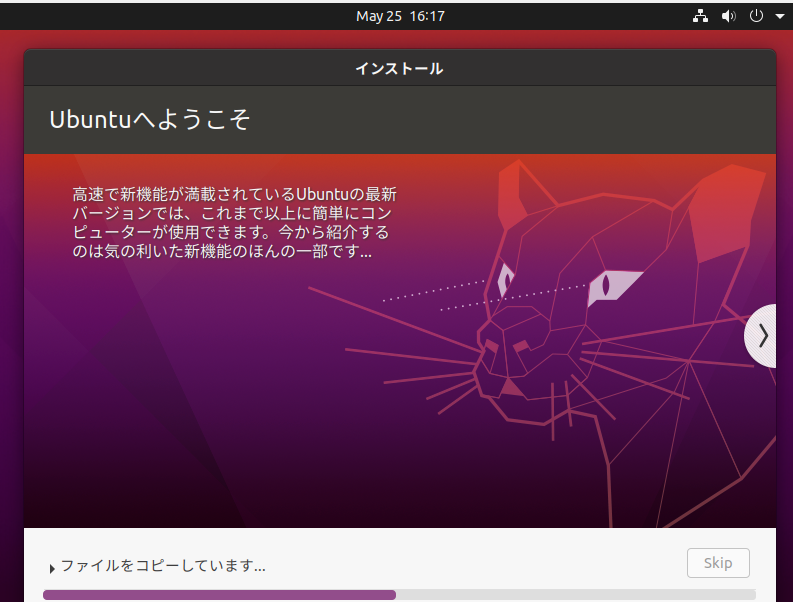This screenshot has width=793, height=602.
Task: Open the network connection status icon
Action: tap(700, 16)
